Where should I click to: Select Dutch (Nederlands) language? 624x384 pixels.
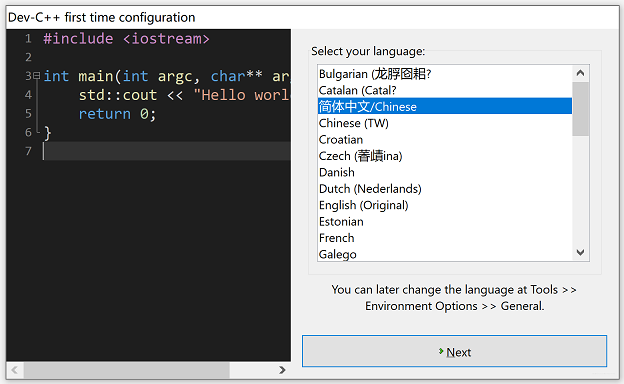(445, 188)
